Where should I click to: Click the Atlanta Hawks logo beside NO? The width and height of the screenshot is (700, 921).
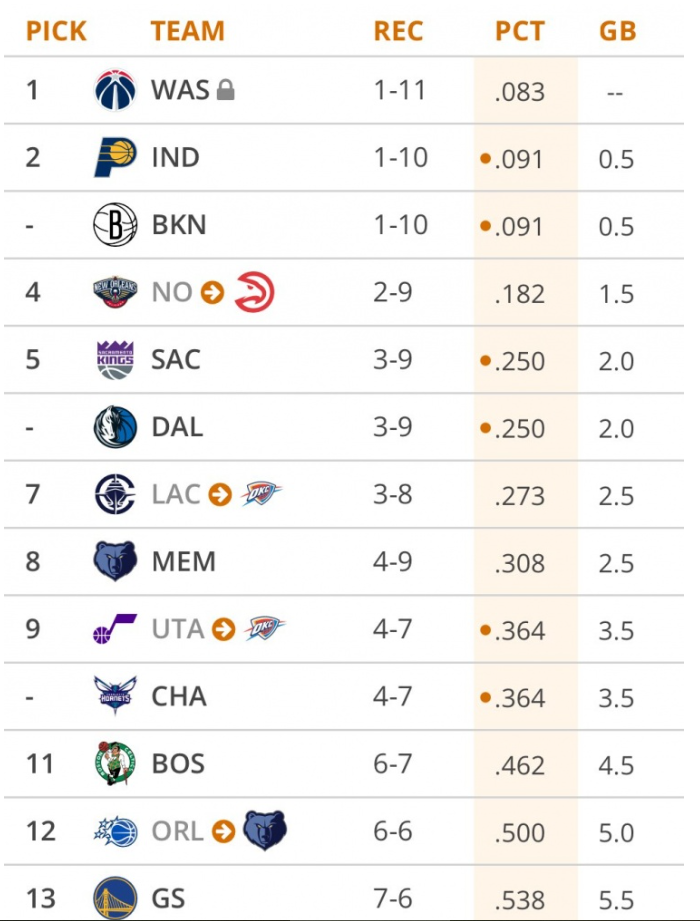coord(254,293)
